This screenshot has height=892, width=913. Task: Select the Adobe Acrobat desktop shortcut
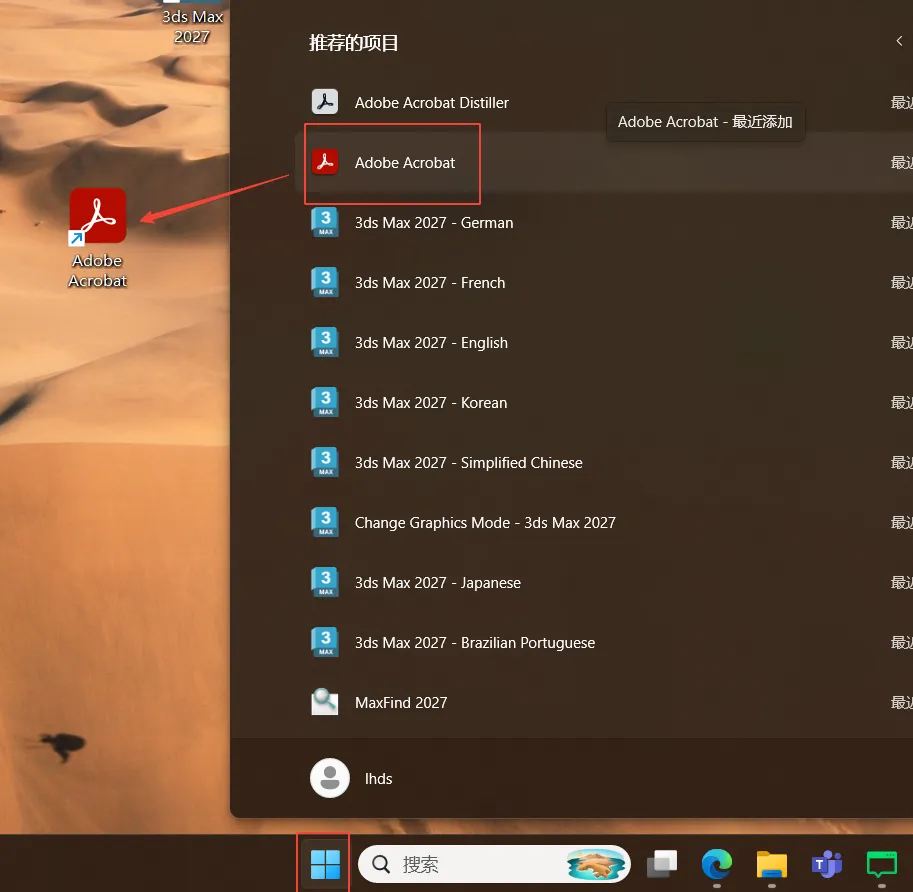pyautogui.click(x=97, y=238)
